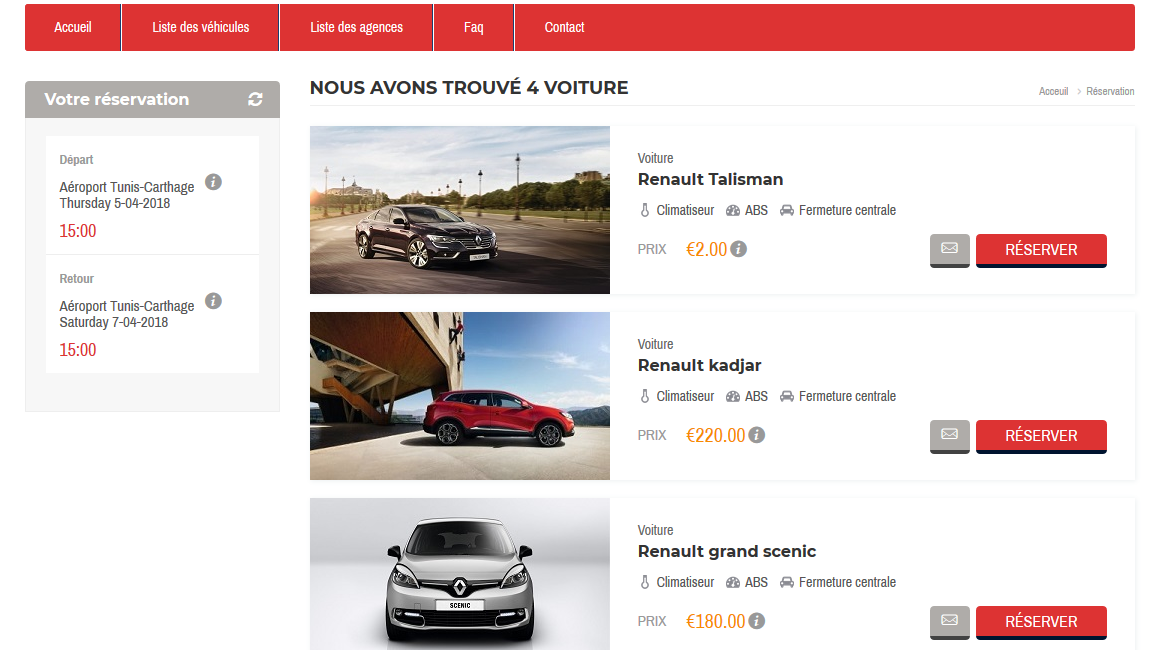Click the Votre réservation panel title
Viewport: 1160px width, 650px height.
click(x=117, y=99)
